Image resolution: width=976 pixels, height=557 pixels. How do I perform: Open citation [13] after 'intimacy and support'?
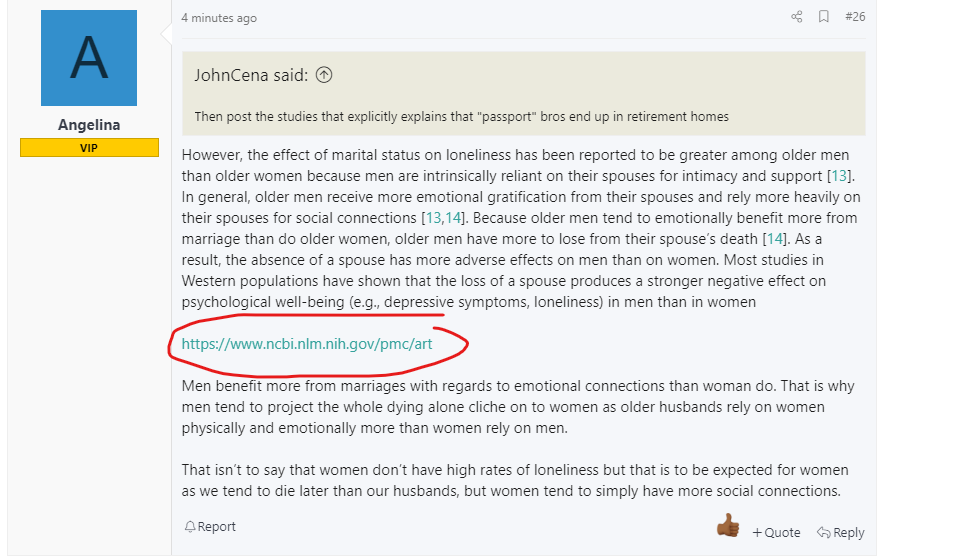coord(839,176)
